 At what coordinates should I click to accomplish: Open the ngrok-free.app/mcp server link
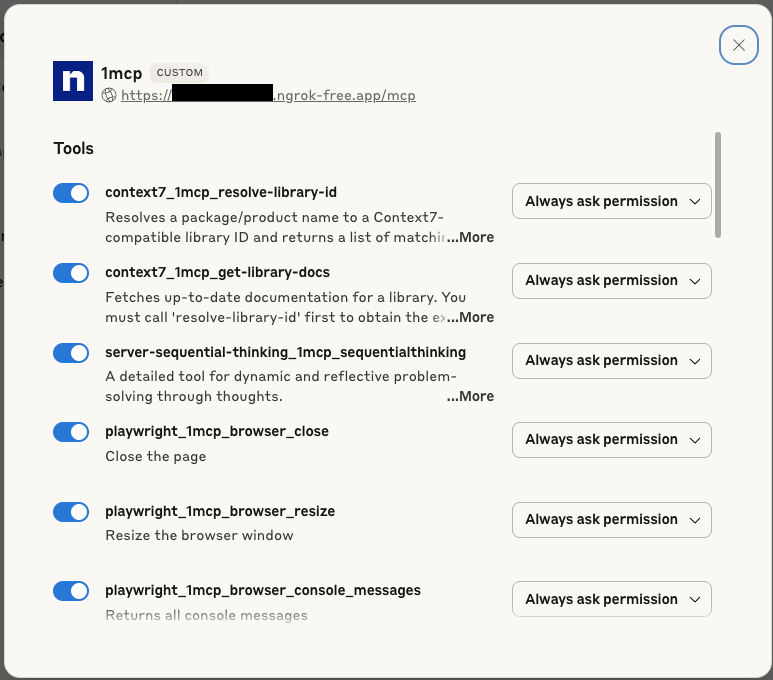(268, 95)
